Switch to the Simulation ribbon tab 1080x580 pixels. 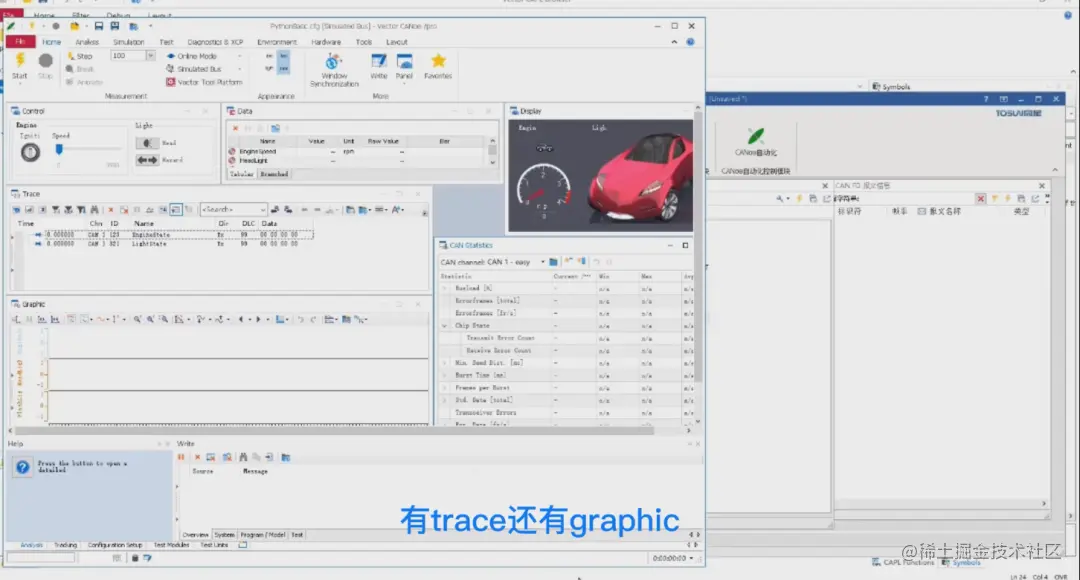[x=129, y=42]
